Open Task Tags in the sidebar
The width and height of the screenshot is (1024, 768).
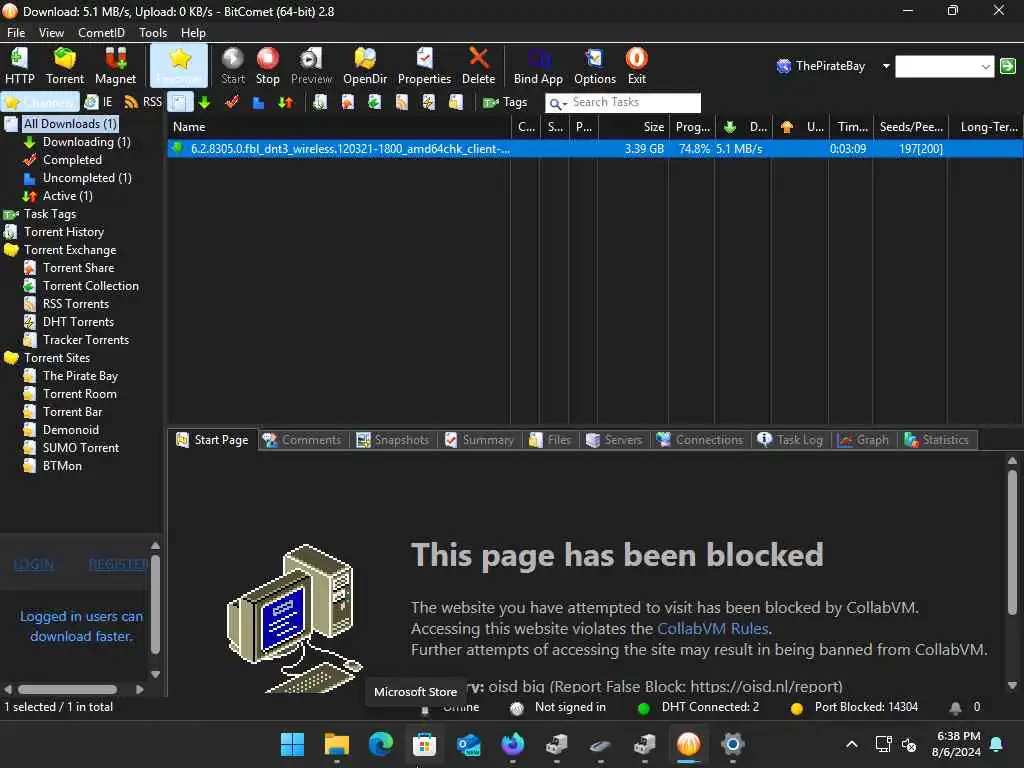click(x=50, y=214)
